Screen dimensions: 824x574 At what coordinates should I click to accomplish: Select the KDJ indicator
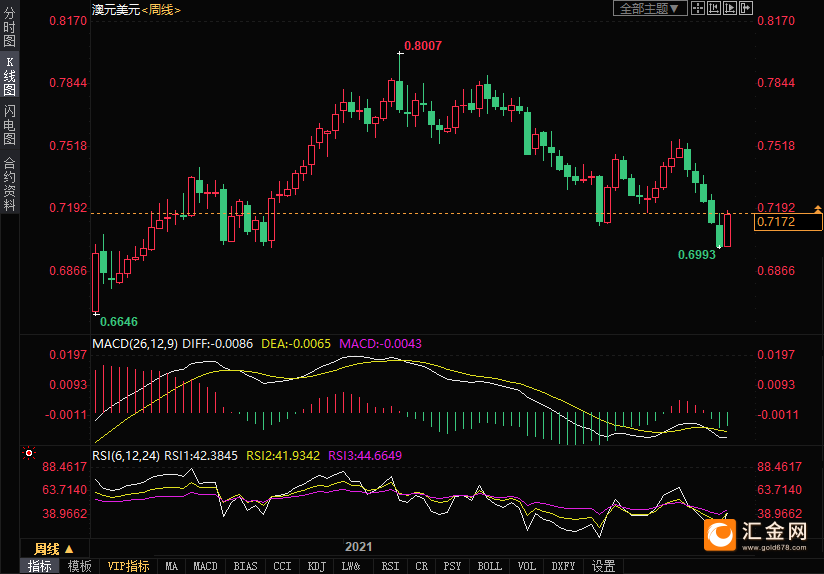coord(316,566)
